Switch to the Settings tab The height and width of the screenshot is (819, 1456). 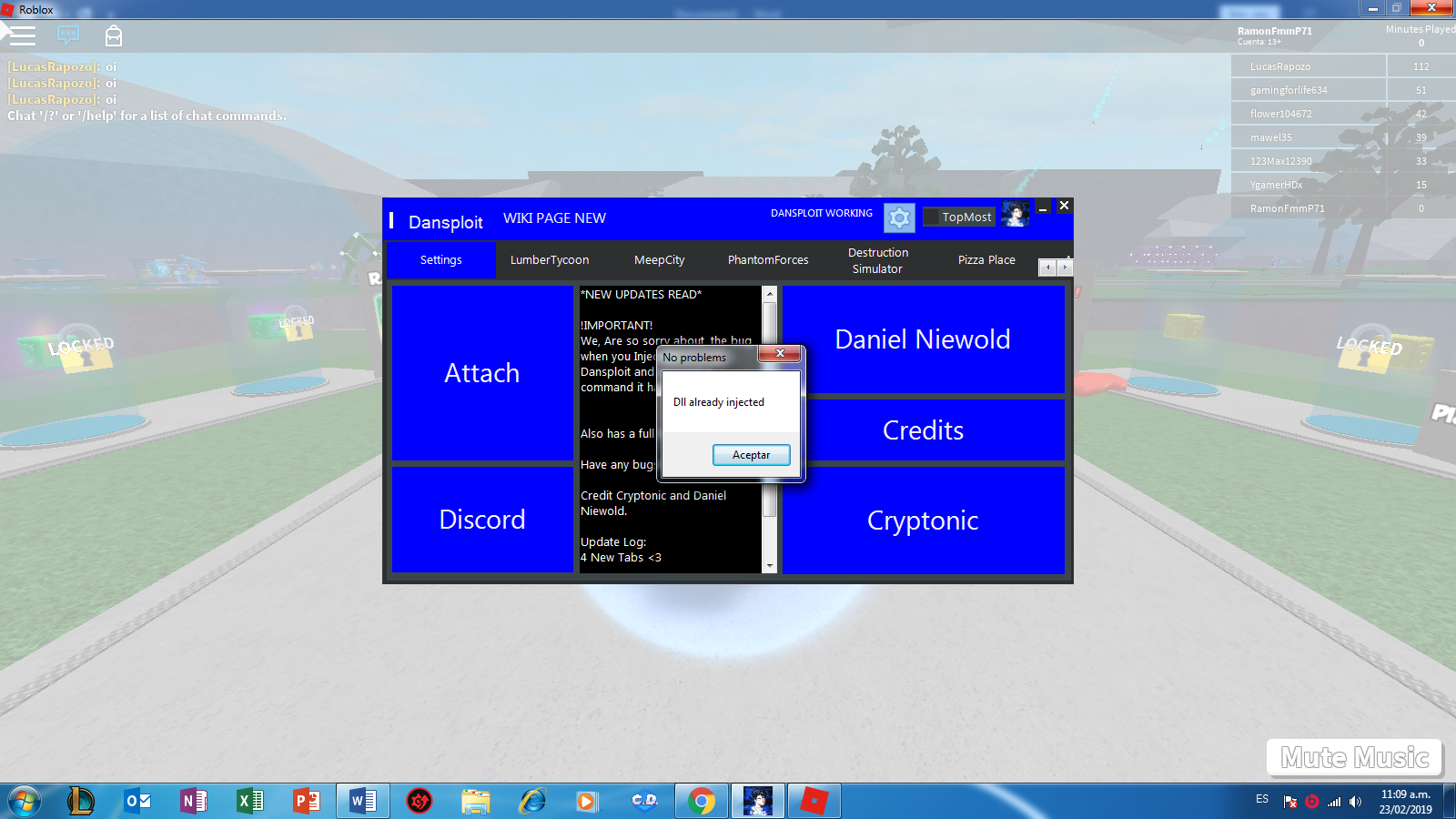pos(441,260)
